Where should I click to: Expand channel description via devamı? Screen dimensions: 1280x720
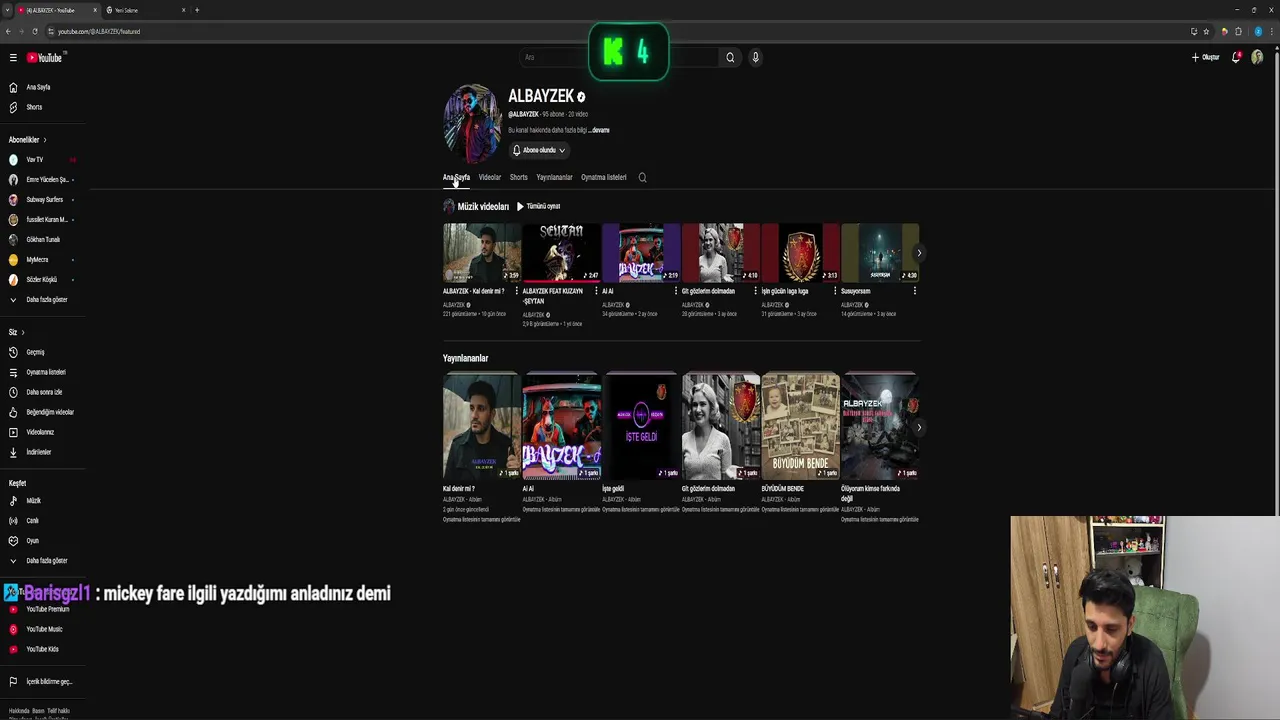[598, 130]
